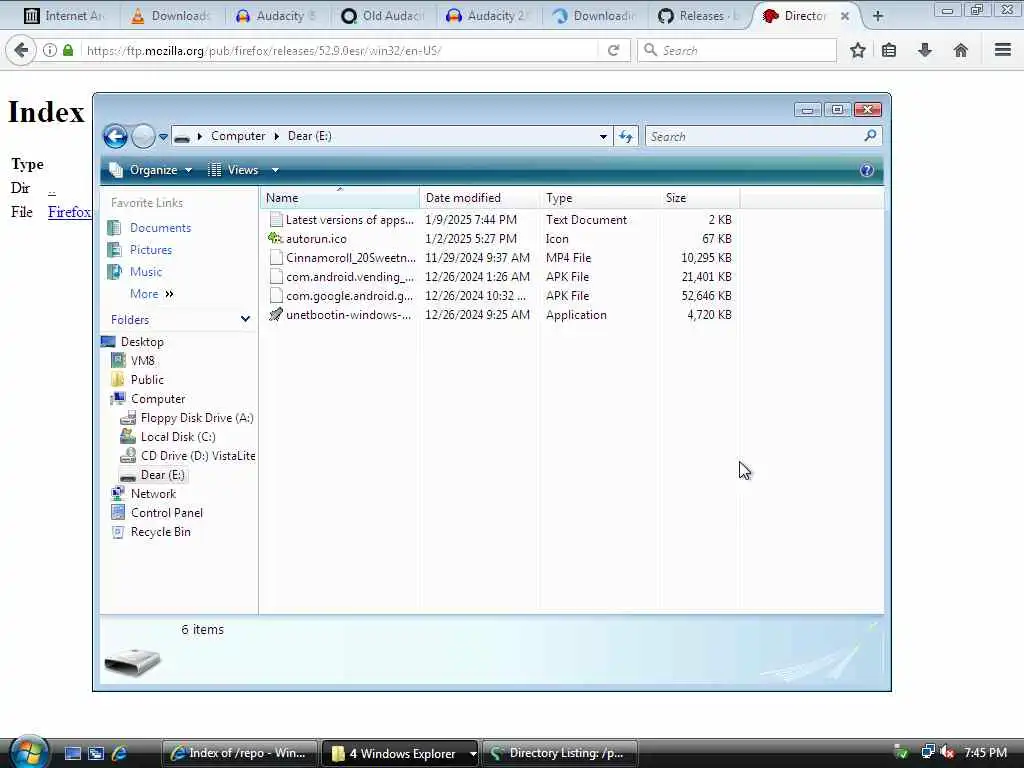Viewport: 1024px width, 768px height.
Task: Select the autorun.ico file icon
Action: [x=276, y=238]
